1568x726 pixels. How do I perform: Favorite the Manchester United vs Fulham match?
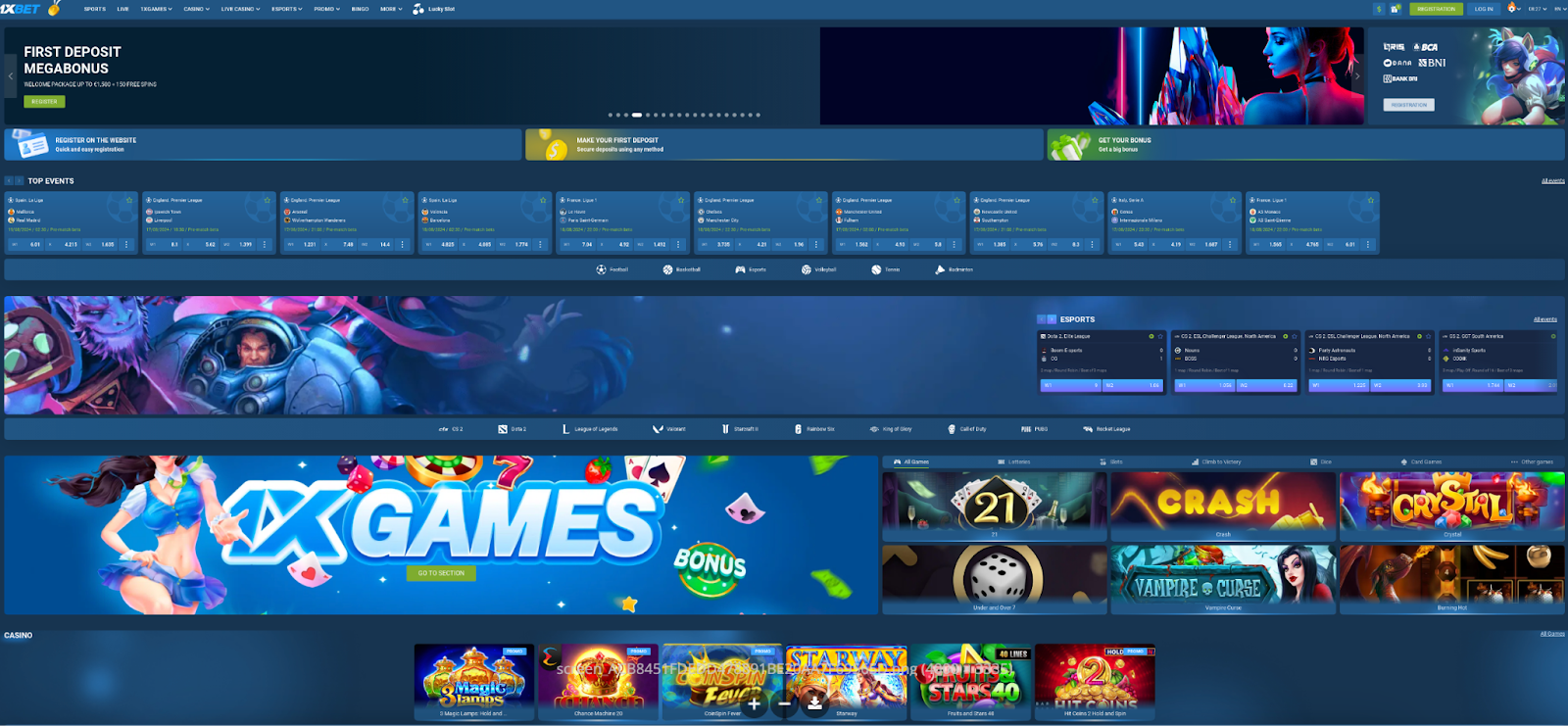coord(957,200)
